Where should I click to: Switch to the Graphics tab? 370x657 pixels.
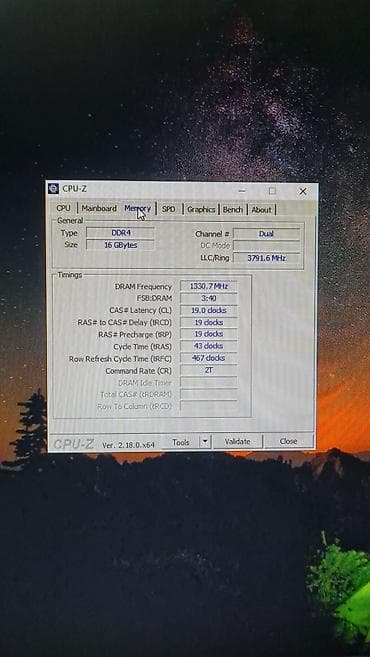coord(201,210)
